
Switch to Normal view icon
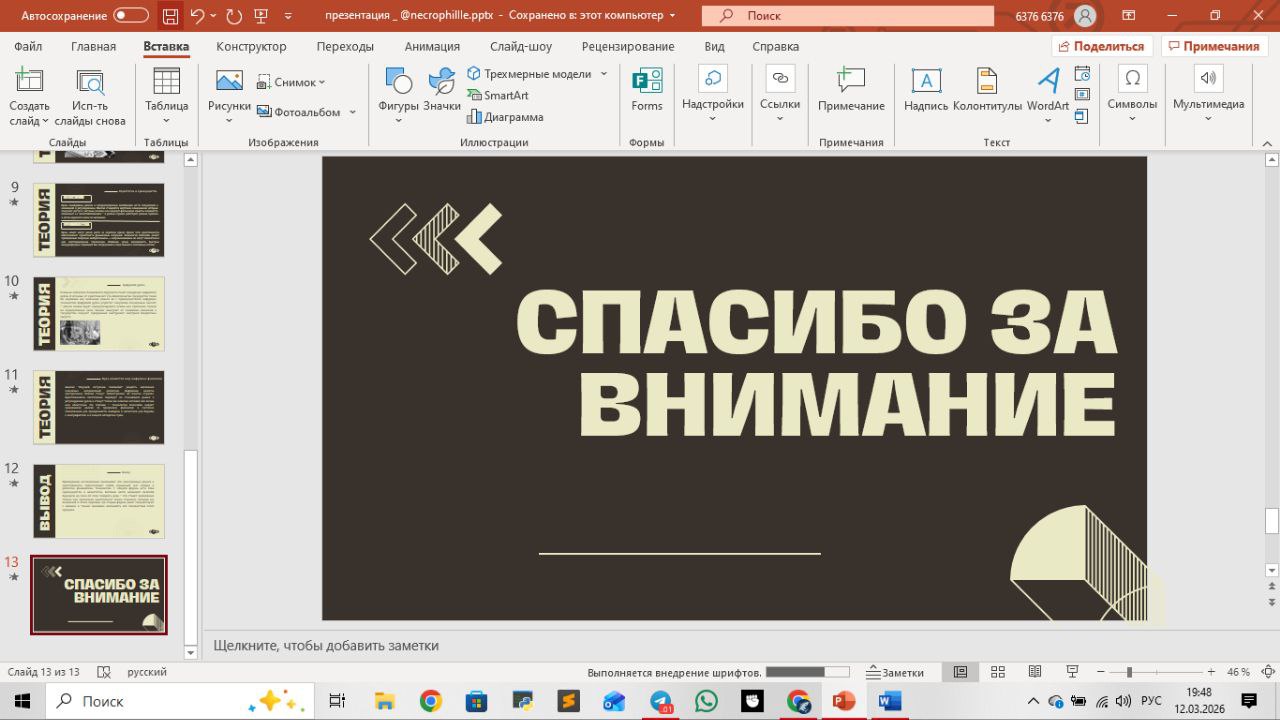[x=961, y=672]
